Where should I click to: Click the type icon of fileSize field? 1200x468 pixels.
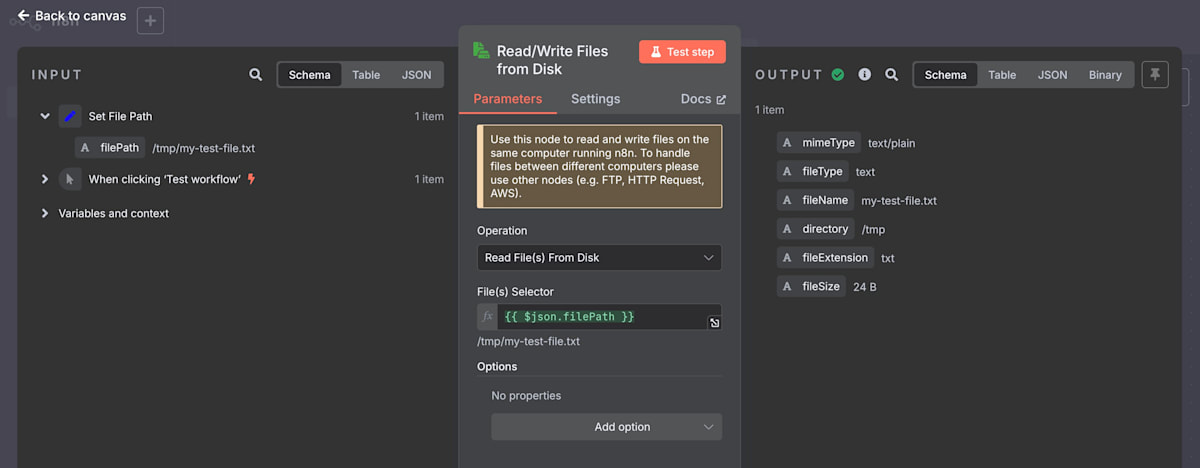pos(787,287)
